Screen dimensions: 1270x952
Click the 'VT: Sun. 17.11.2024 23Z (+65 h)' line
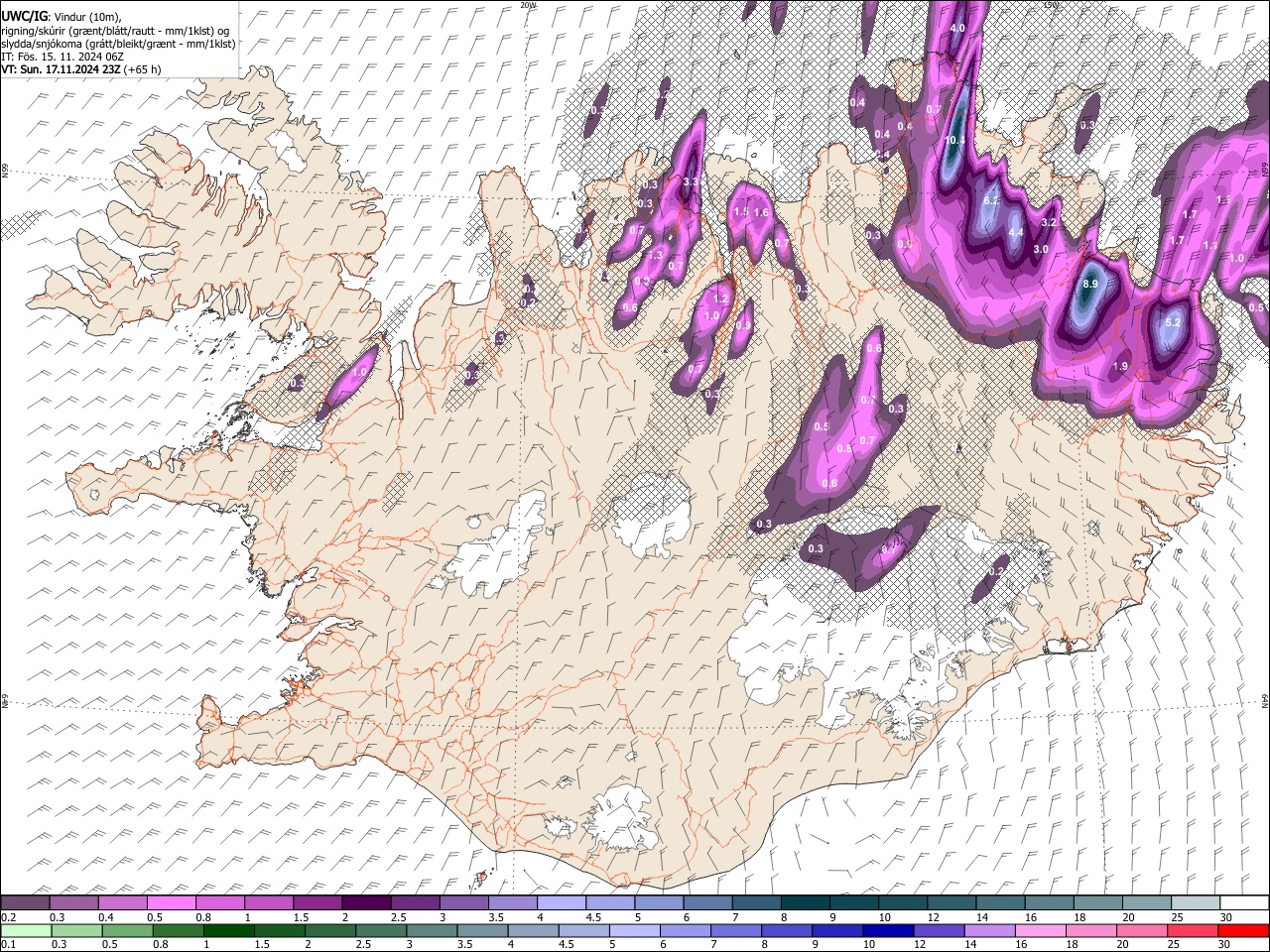[81, 69]
